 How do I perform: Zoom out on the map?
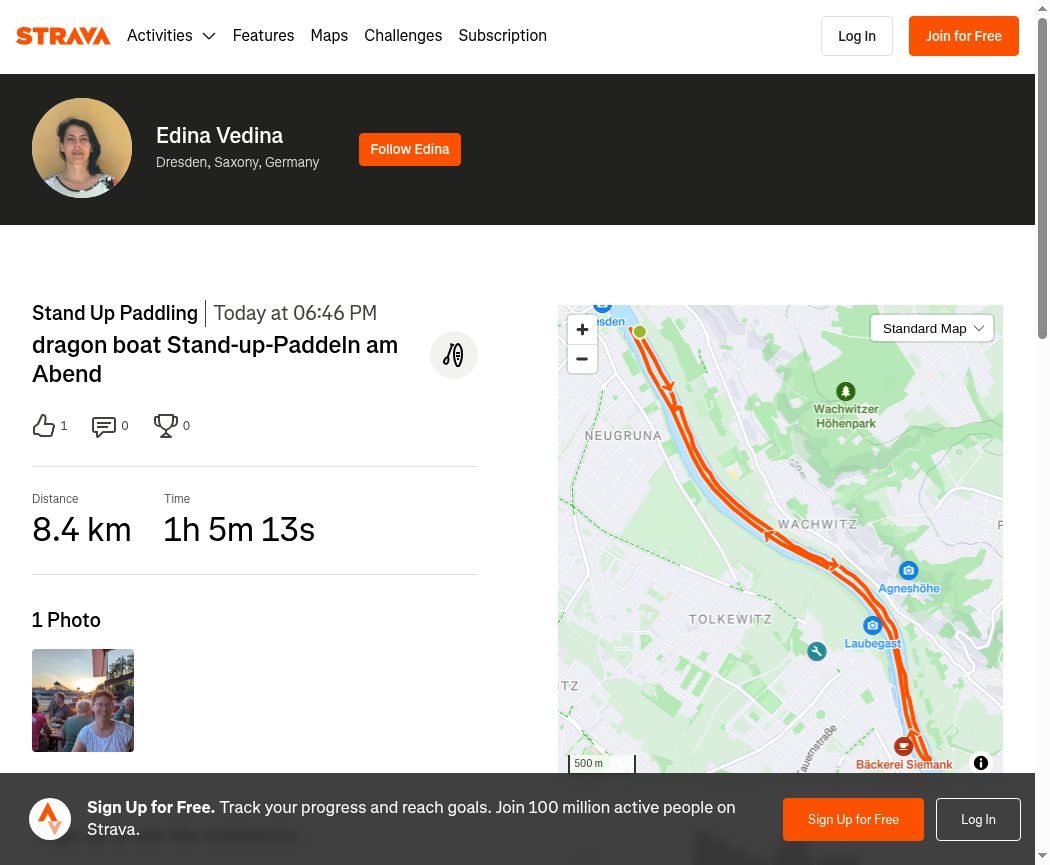coord(582,359)
